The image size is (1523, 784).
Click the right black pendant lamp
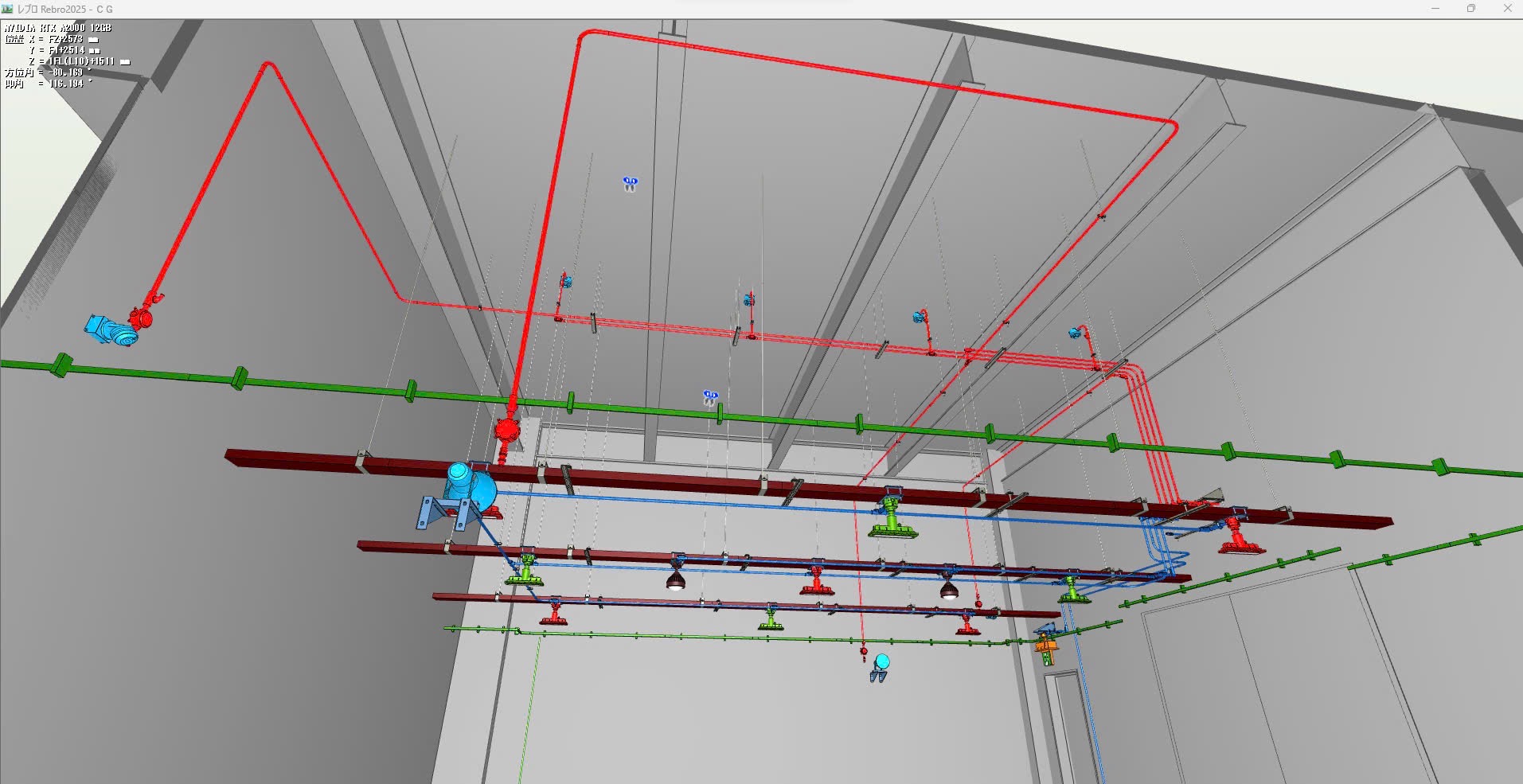click(x=948, y=588)
